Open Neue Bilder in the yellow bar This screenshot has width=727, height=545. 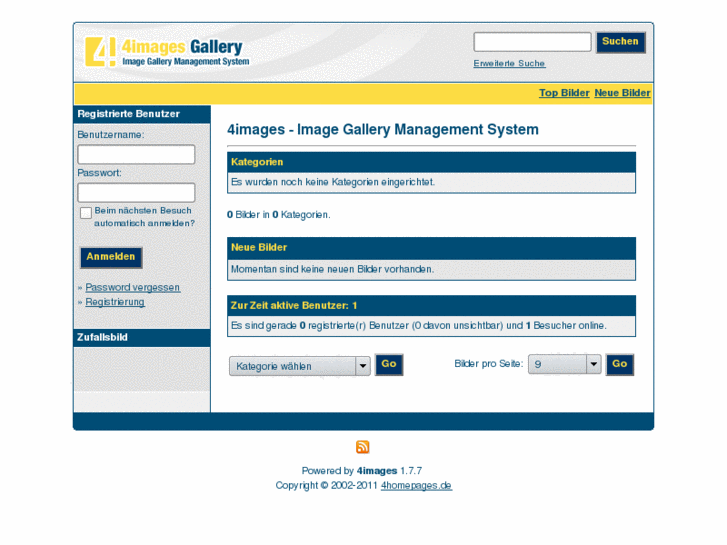622,93
